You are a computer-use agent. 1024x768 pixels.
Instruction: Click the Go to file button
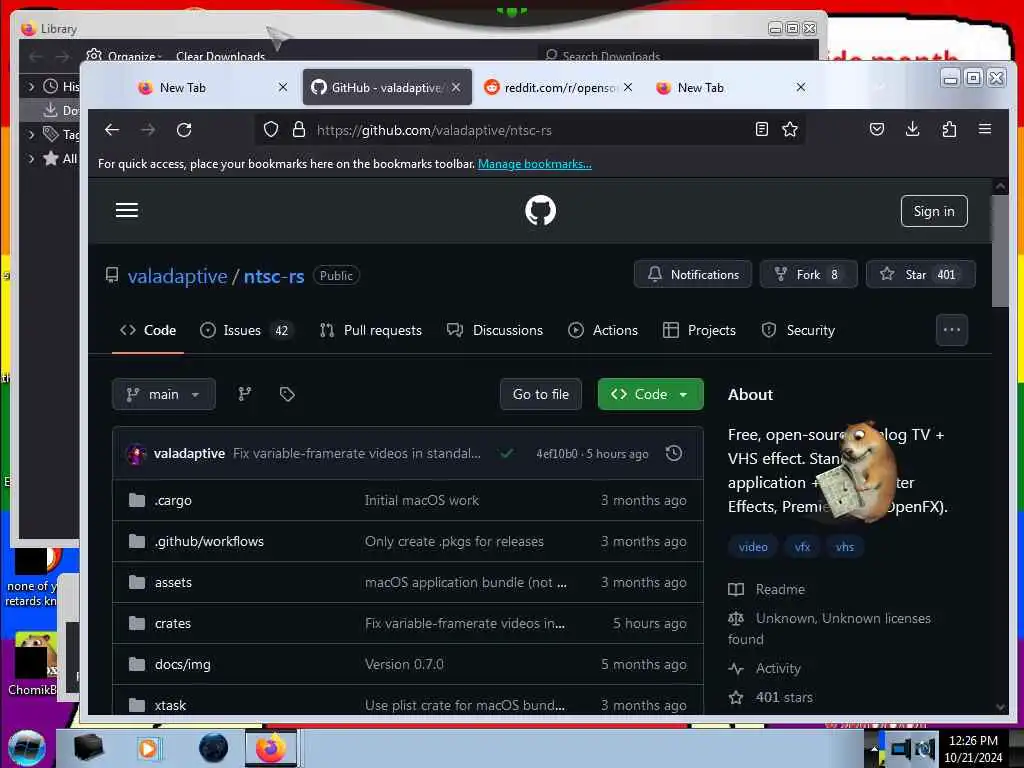pyautogui.click(x=541, y=394)
